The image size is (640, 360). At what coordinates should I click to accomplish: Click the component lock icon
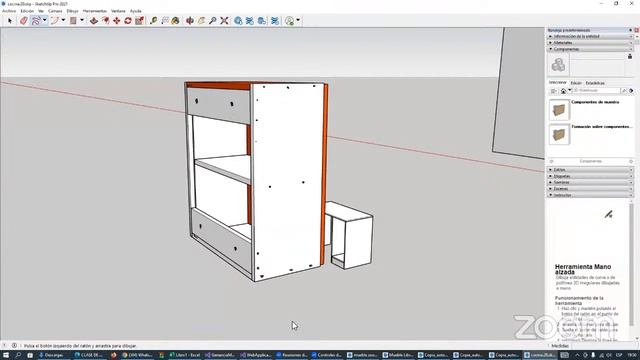tap(630, 56)
